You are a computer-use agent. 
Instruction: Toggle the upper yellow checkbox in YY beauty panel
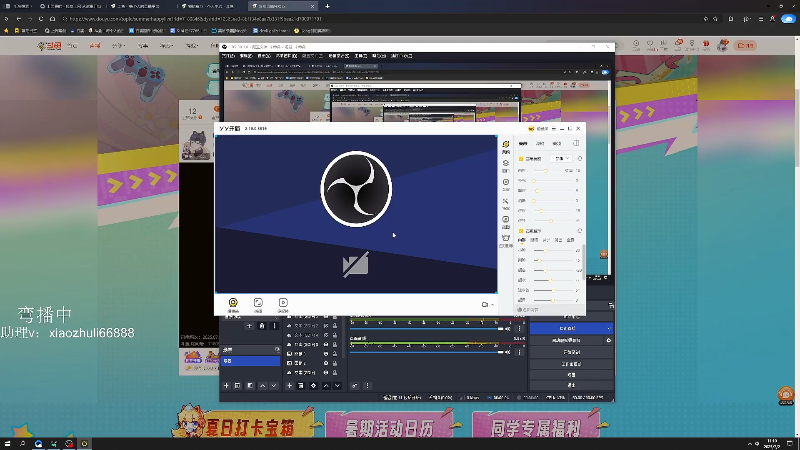click(521, 159)
